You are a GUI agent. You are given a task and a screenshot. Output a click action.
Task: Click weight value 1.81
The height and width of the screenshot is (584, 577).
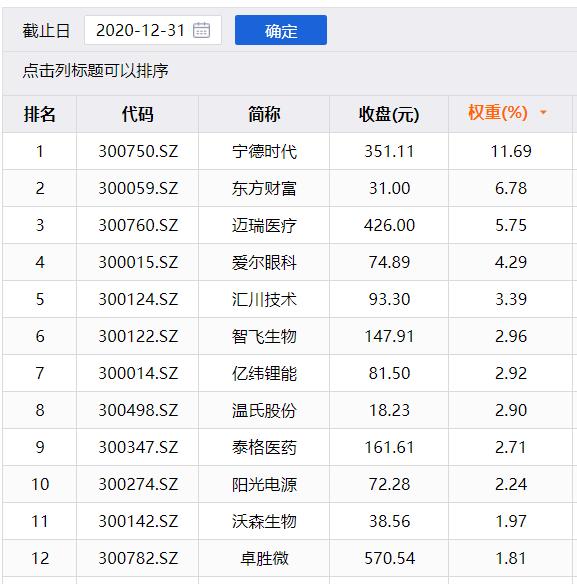pyautogui.click(x=511, y=558)
